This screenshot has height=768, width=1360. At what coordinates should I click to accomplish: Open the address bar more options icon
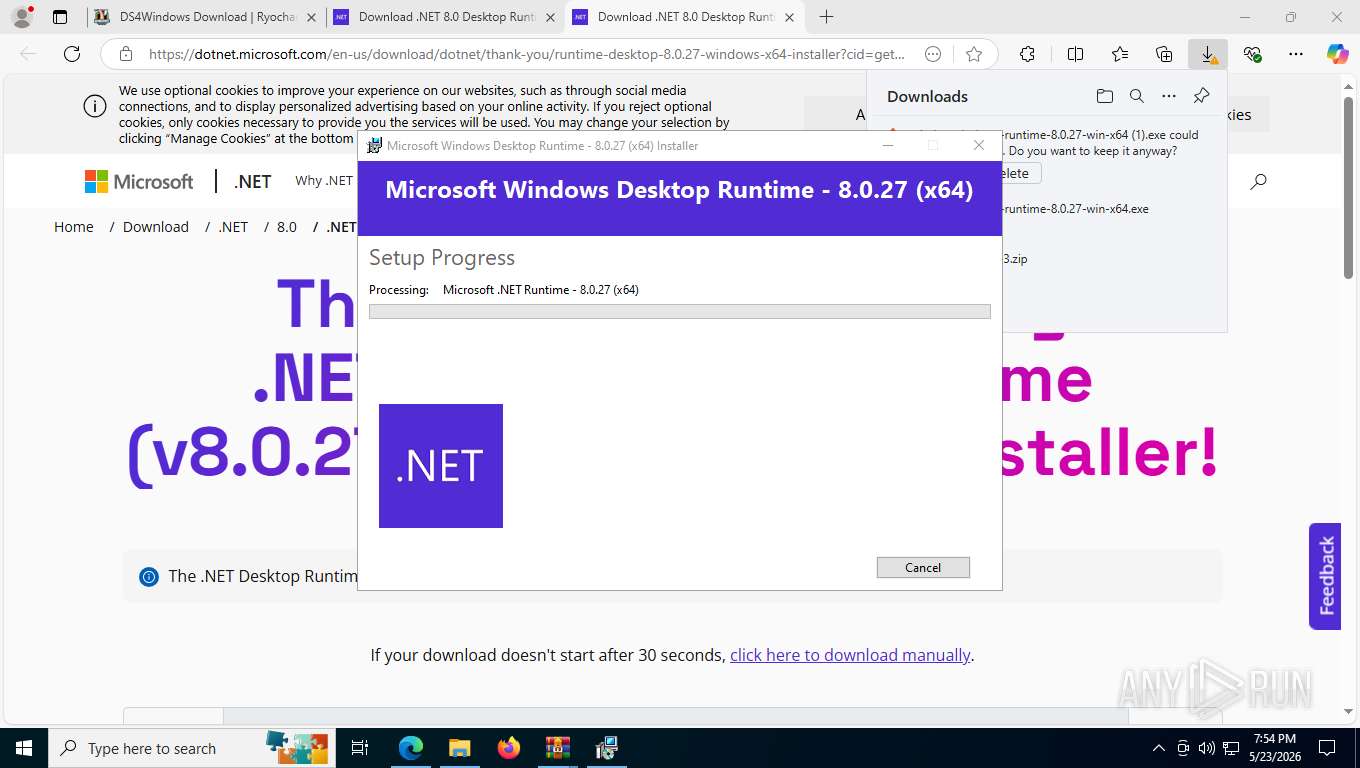tap(933, 54)
